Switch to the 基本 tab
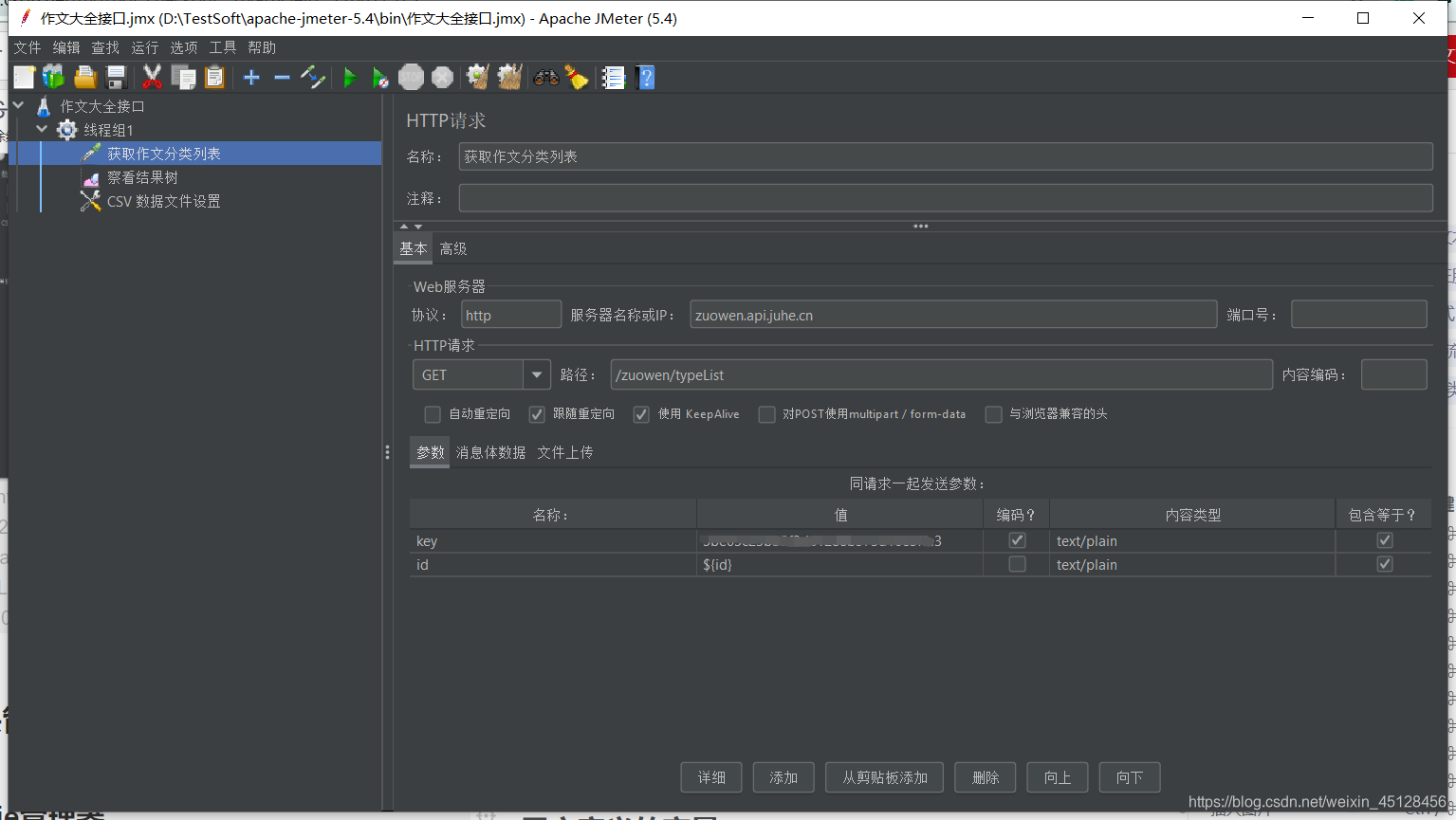 point(414,248)
